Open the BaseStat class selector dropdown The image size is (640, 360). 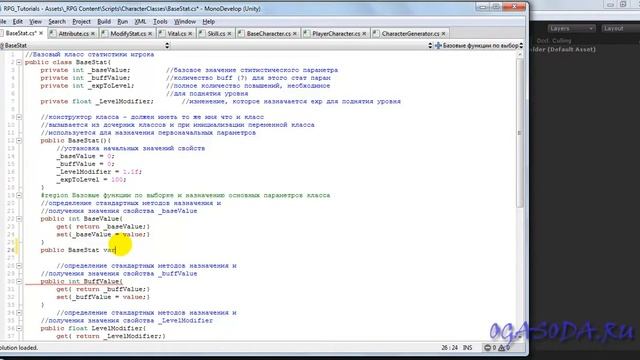pos(85,45)
